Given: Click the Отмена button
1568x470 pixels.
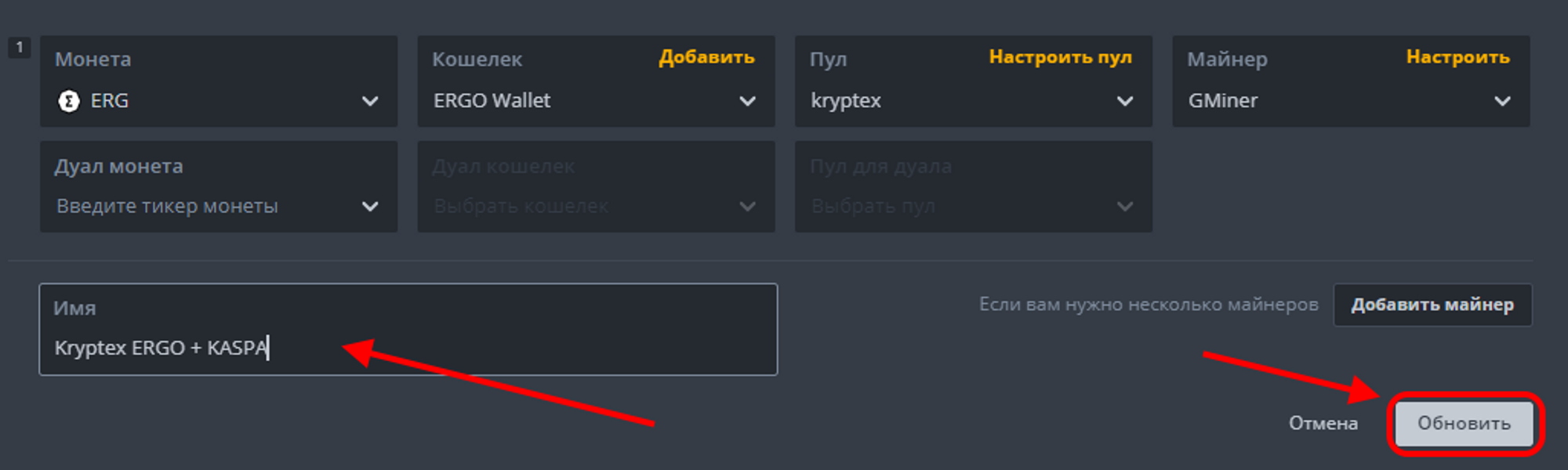Looking at the screenshot, I should point(1323,423).
